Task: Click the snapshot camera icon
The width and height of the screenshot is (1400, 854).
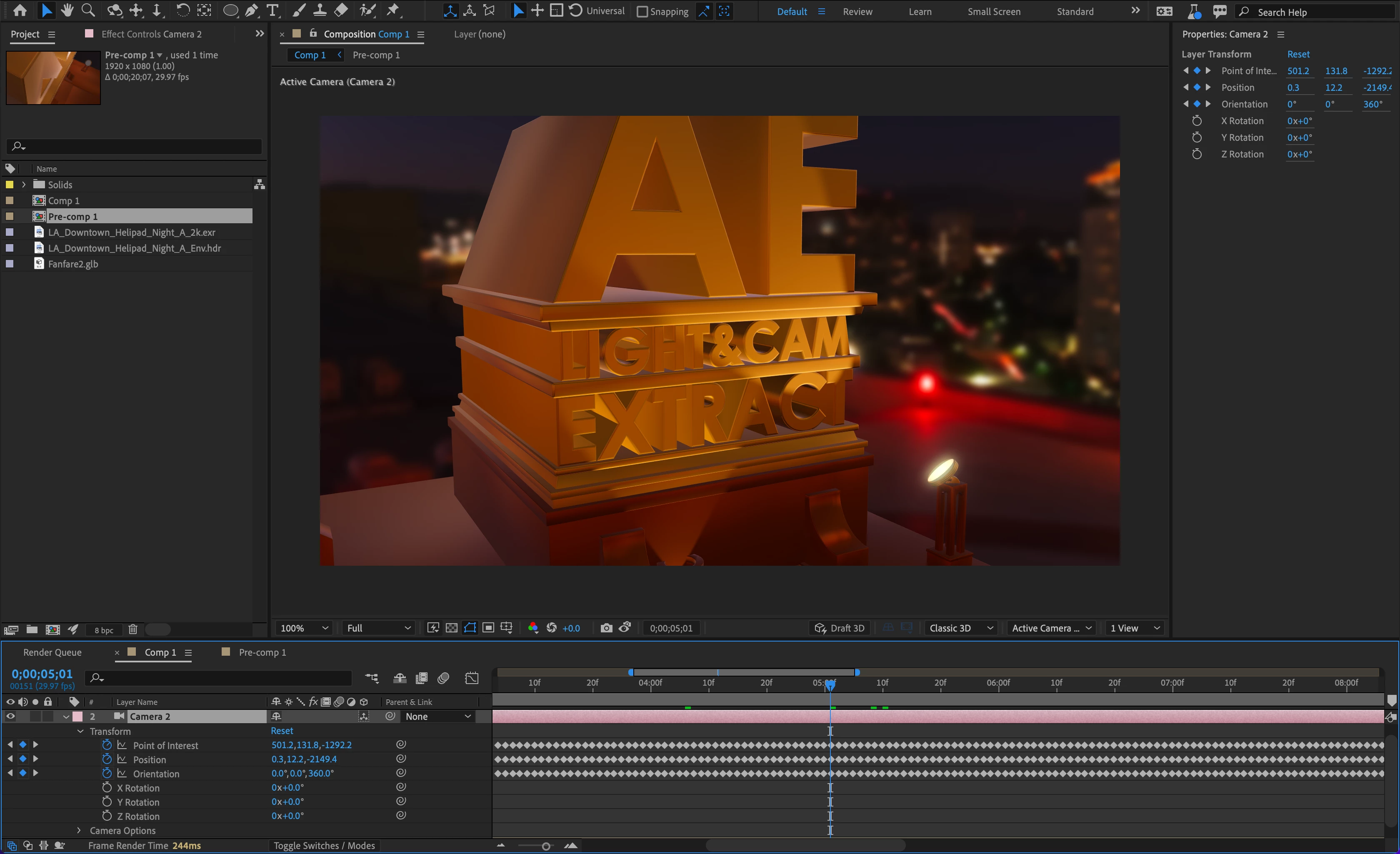Action: click(x=606, y=628)
